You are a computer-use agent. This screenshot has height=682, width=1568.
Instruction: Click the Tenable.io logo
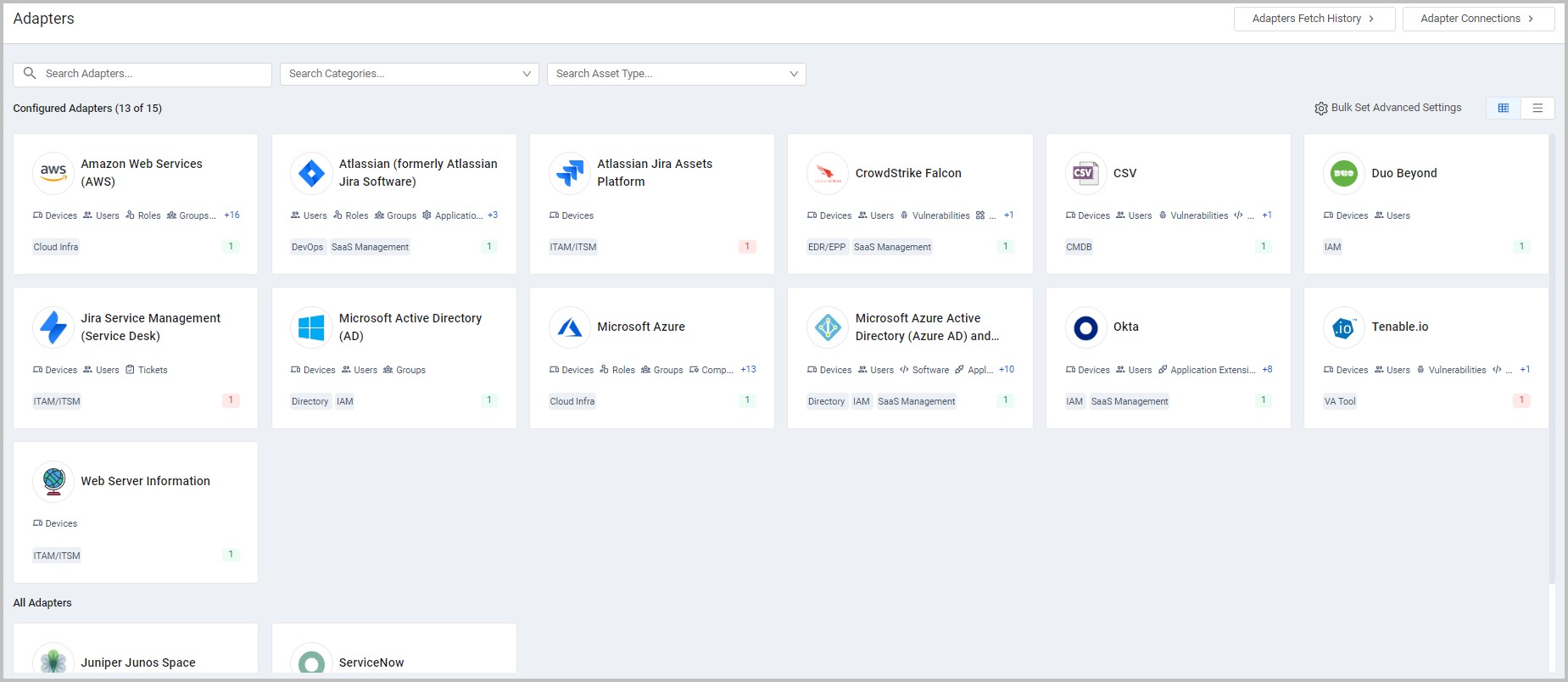click(x=1344, y=327)
